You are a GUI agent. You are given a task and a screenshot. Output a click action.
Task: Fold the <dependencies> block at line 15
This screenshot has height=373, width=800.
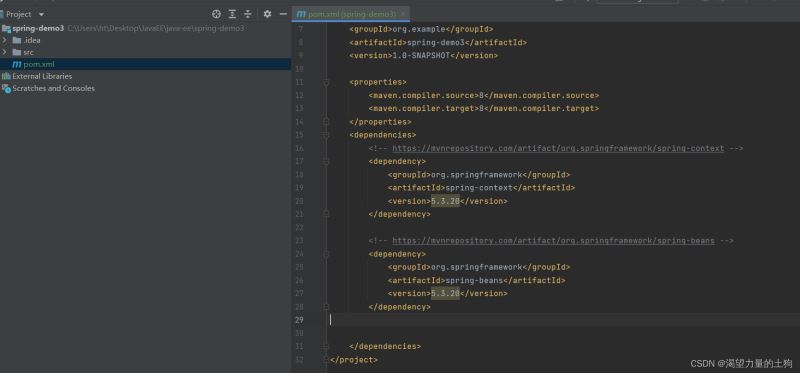pos(326,135)
